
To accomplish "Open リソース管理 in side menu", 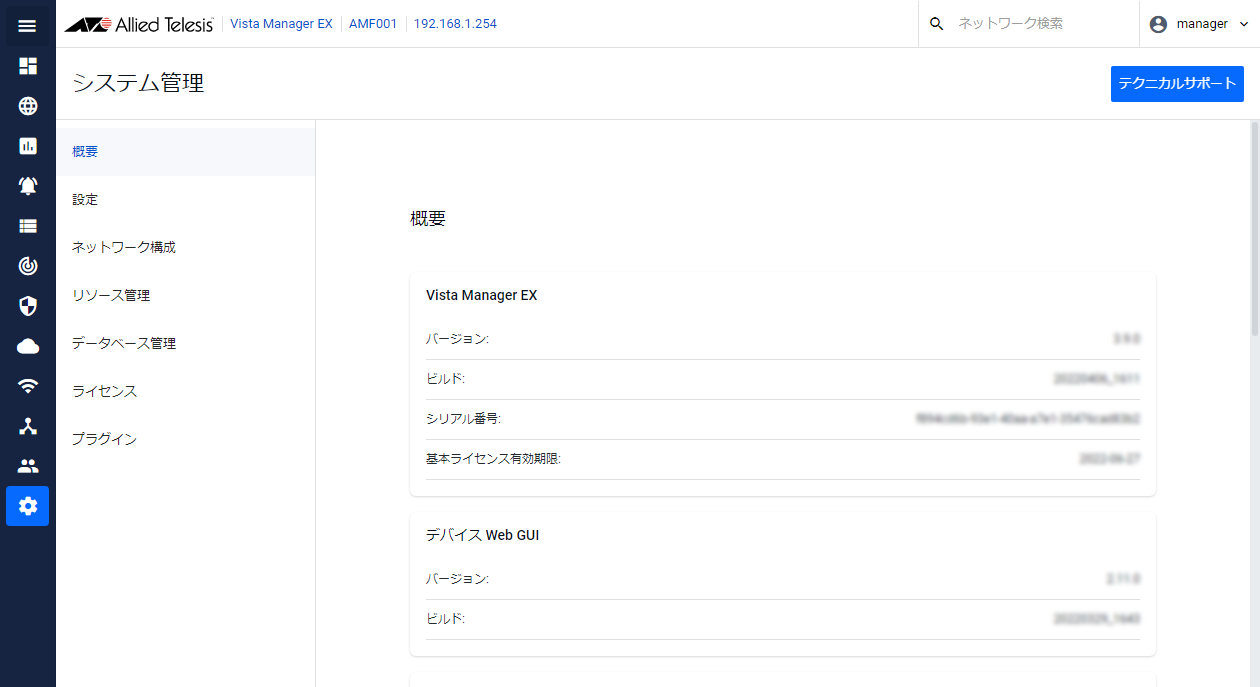I will click(x=186, y=296).
